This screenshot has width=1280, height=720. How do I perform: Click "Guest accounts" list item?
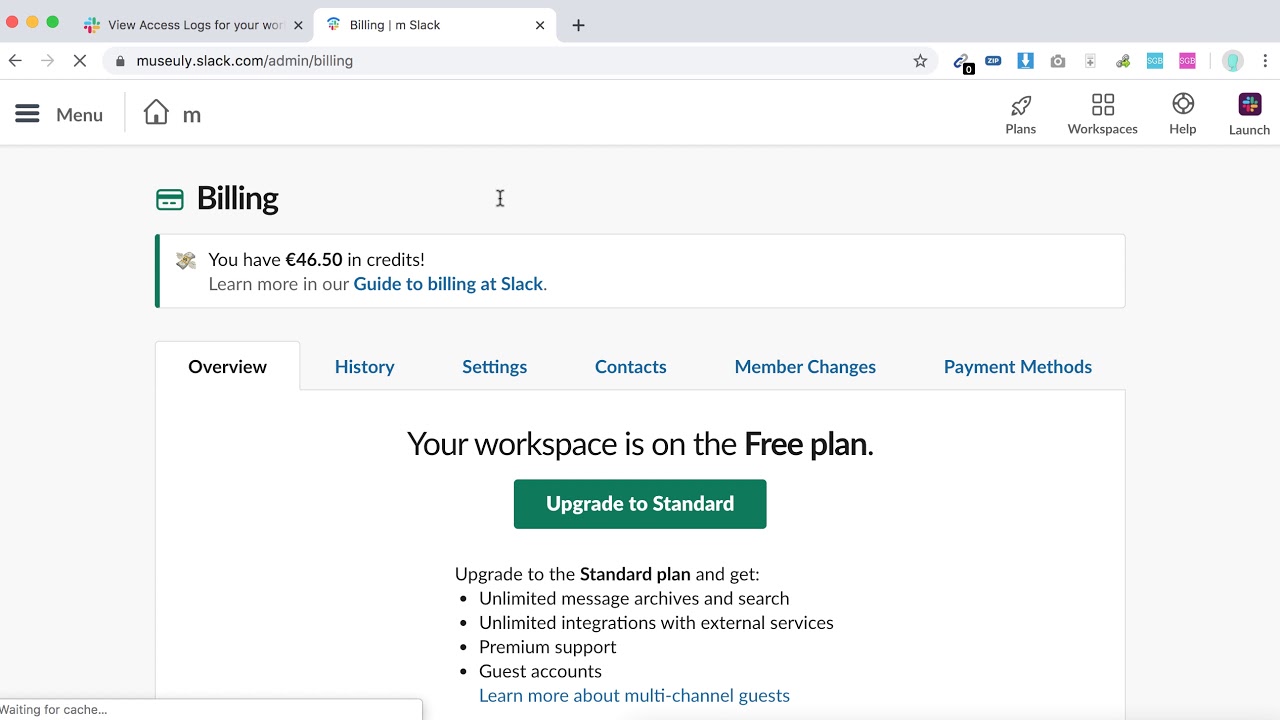pos(540,671)
